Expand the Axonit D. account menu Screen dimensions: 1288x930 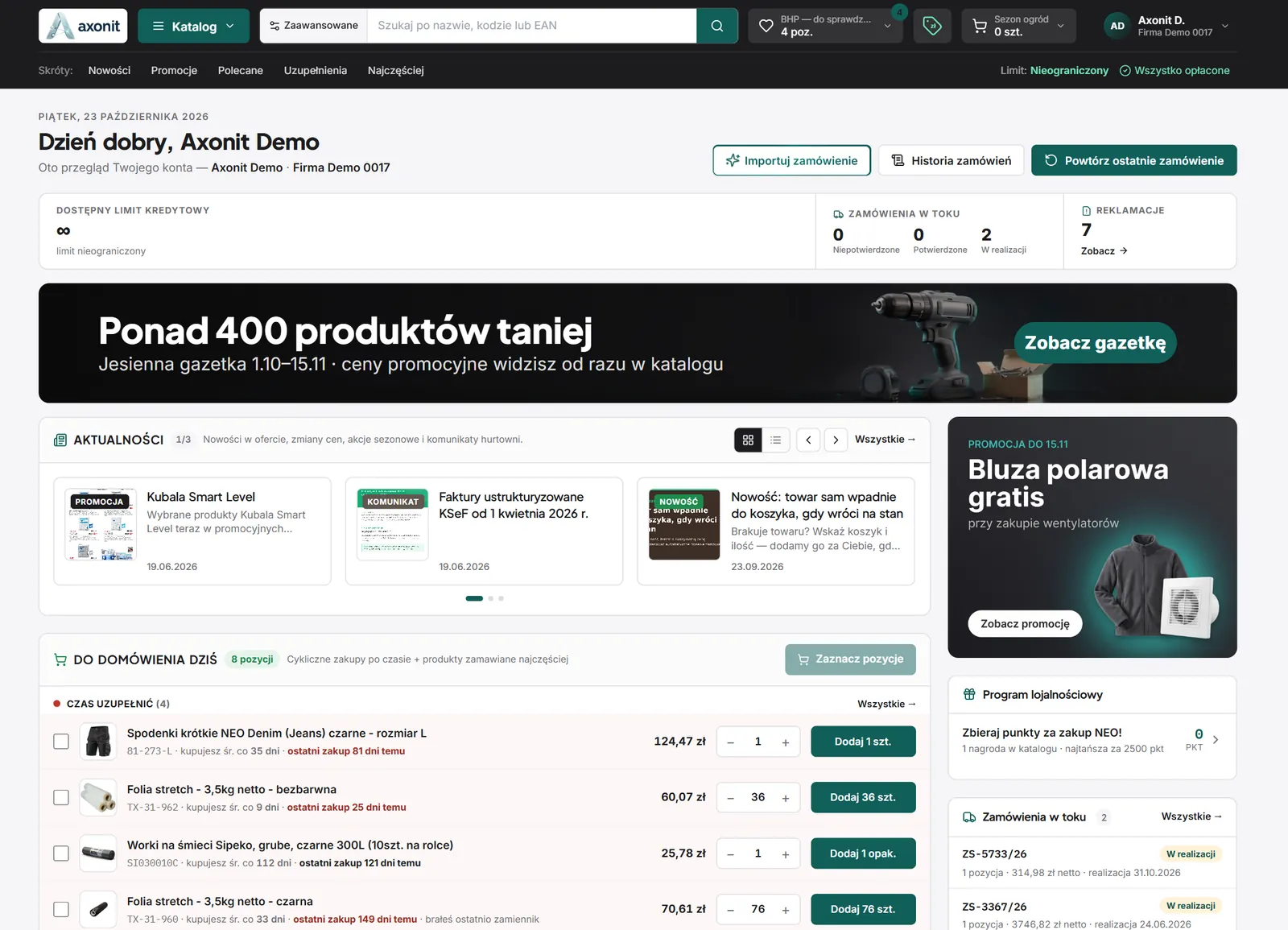(x=1167, y=26)
